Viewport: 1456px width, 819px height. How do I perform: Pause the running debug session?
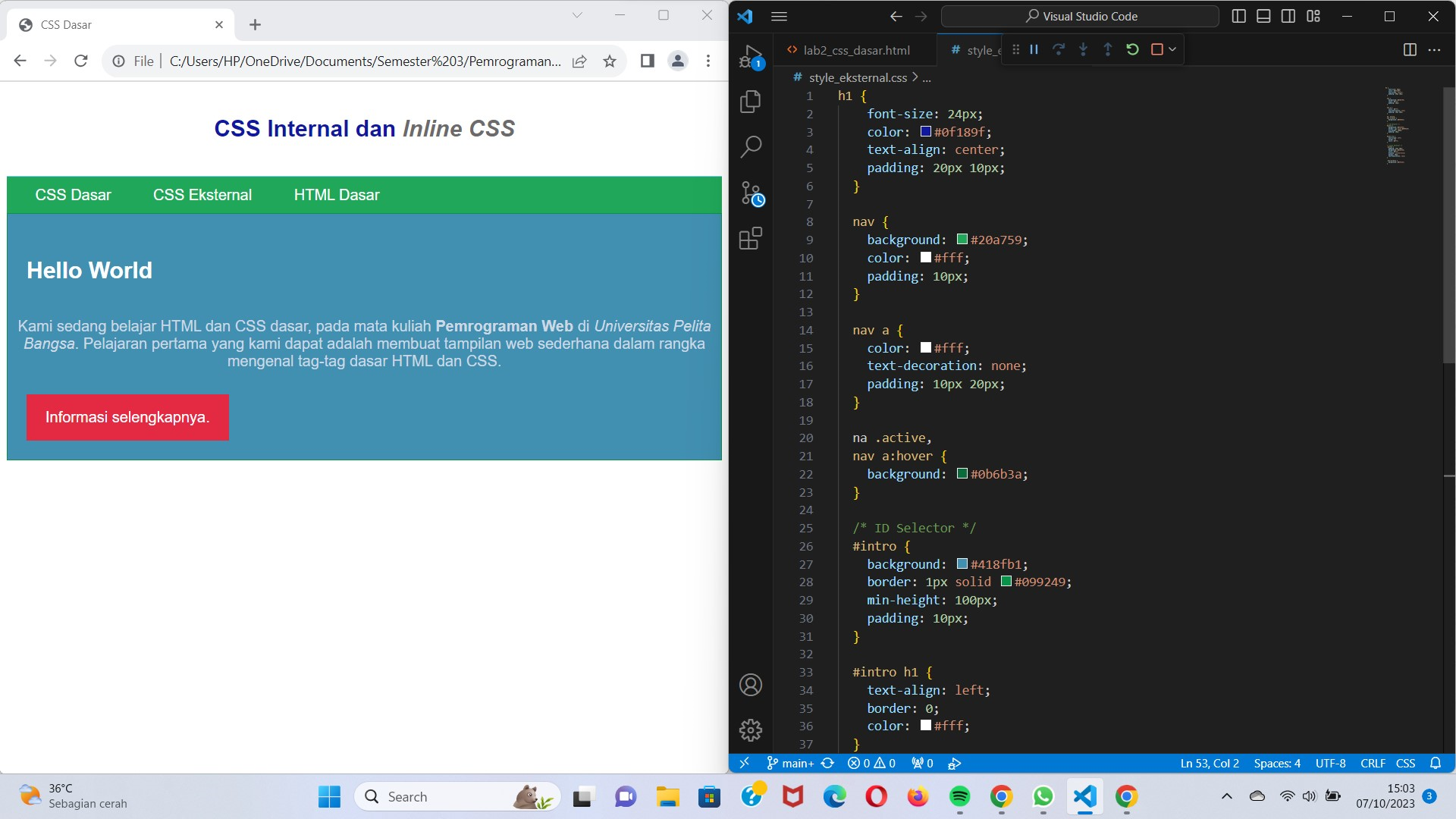pyautogui.click(x=1033, y=49)
